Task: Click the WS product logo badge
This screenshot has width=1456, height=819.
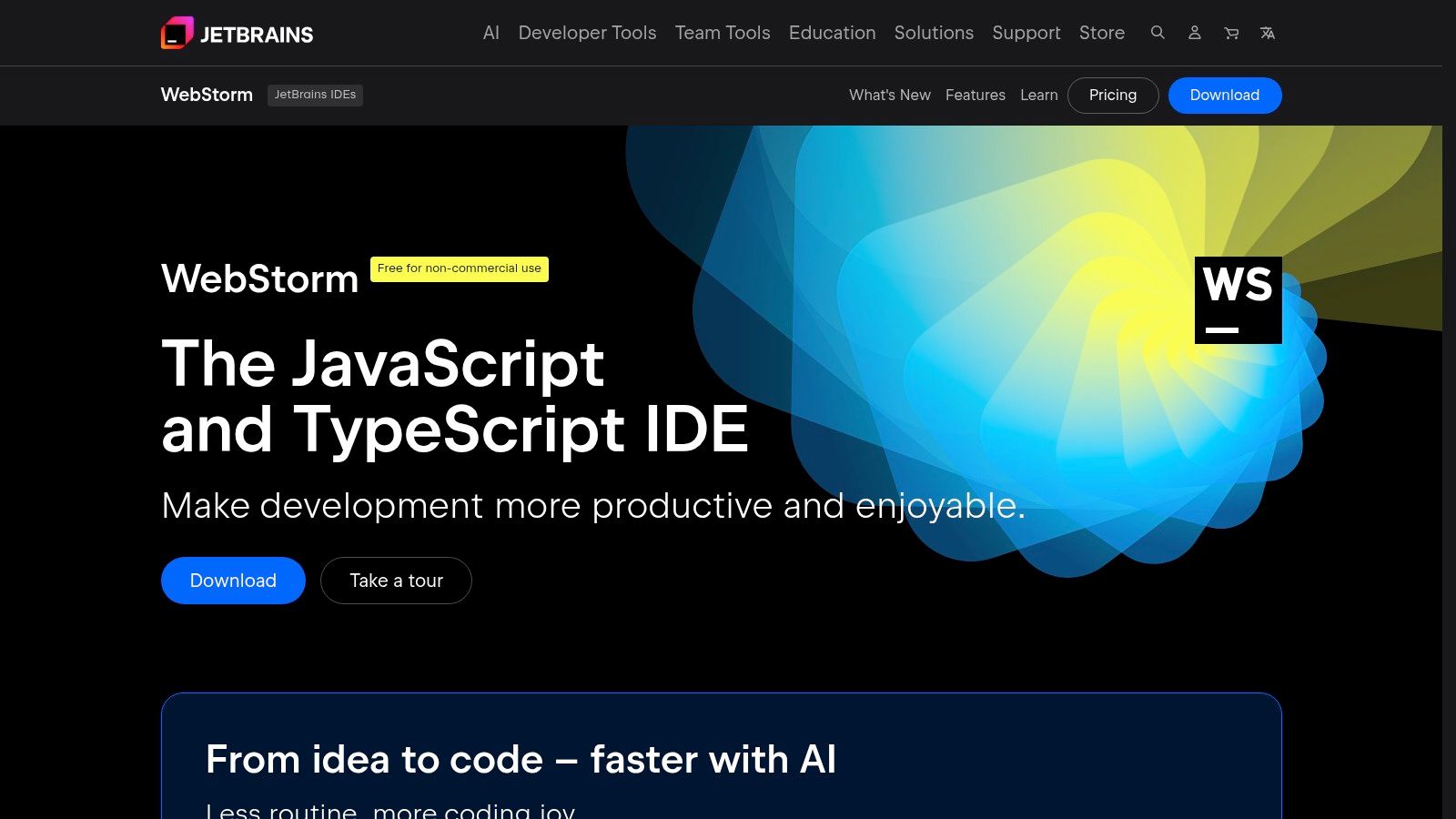Action: [x=1237, y=299]
